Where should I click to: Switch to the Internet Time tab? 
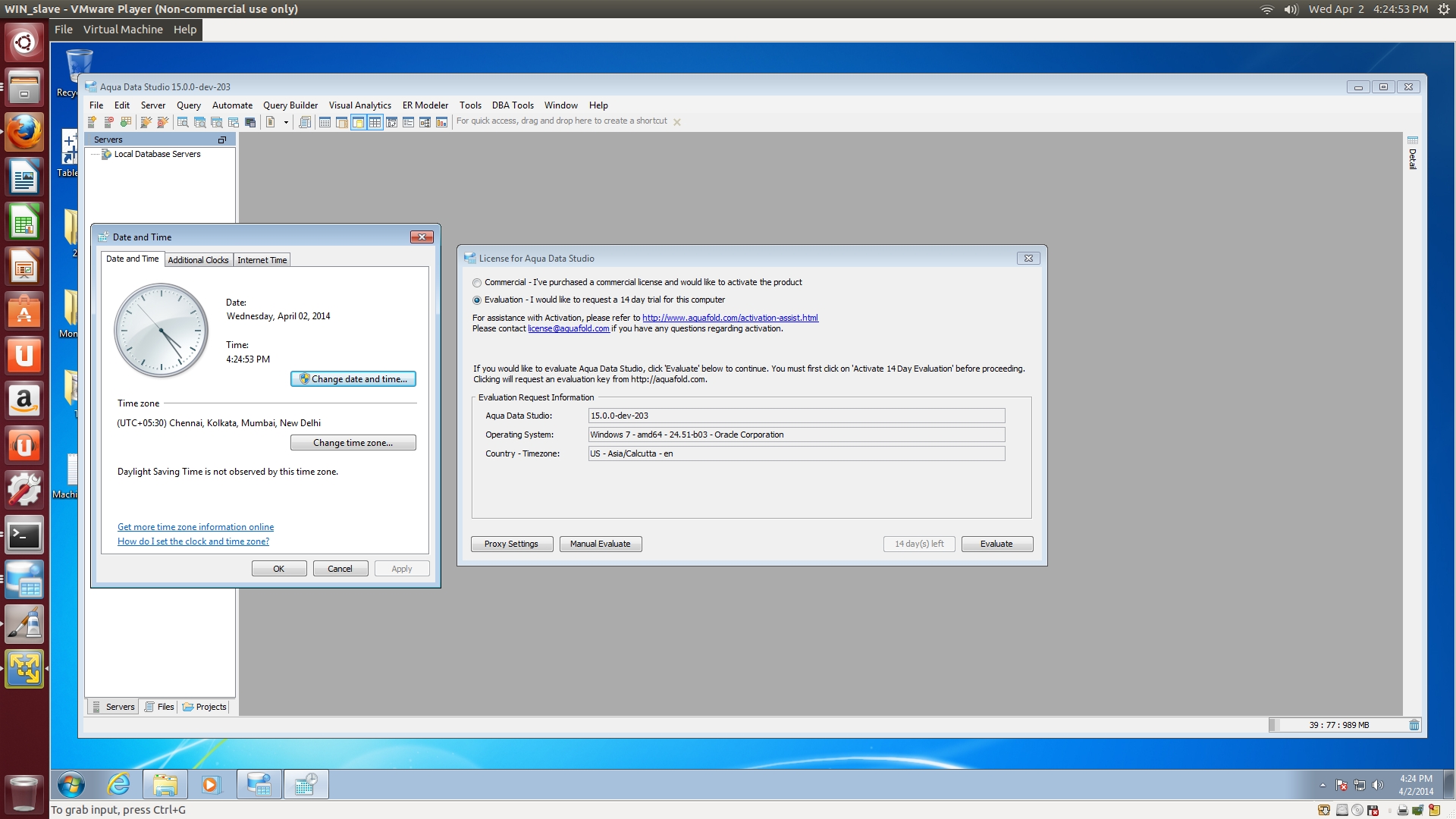point(262,260)
